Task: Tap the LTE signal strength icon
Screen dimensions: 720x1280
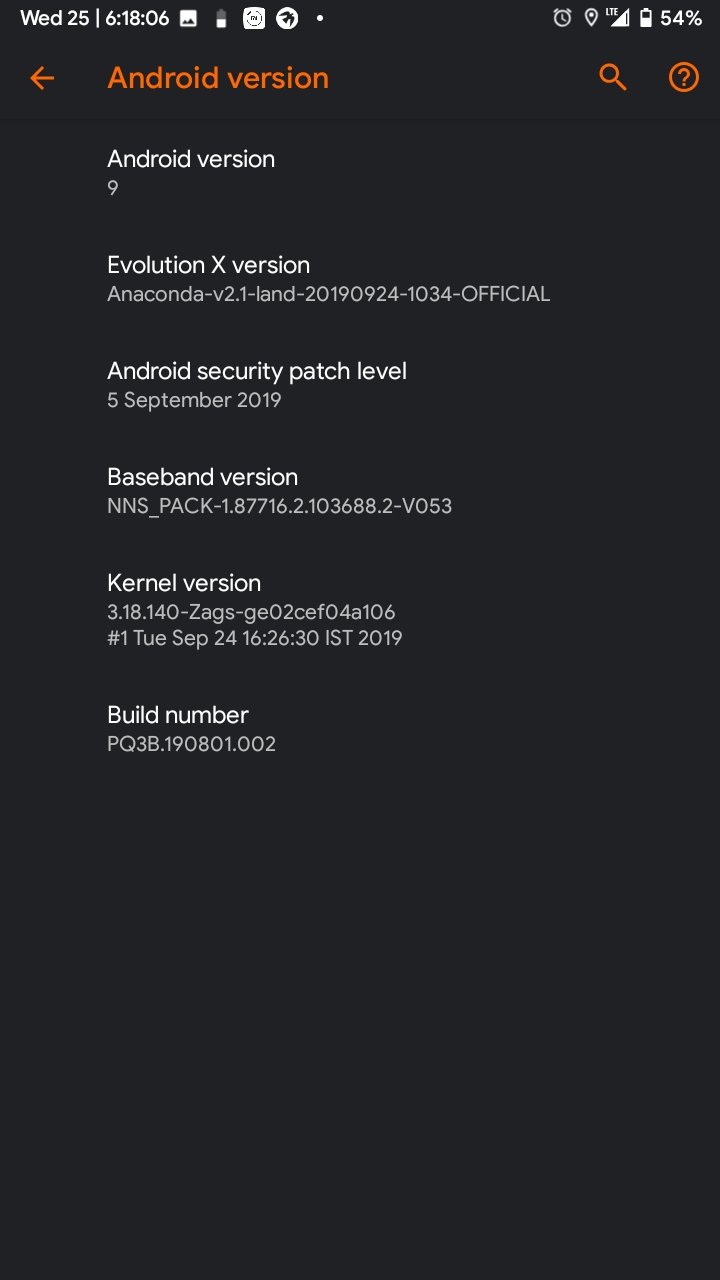Action: click(618, 18)
